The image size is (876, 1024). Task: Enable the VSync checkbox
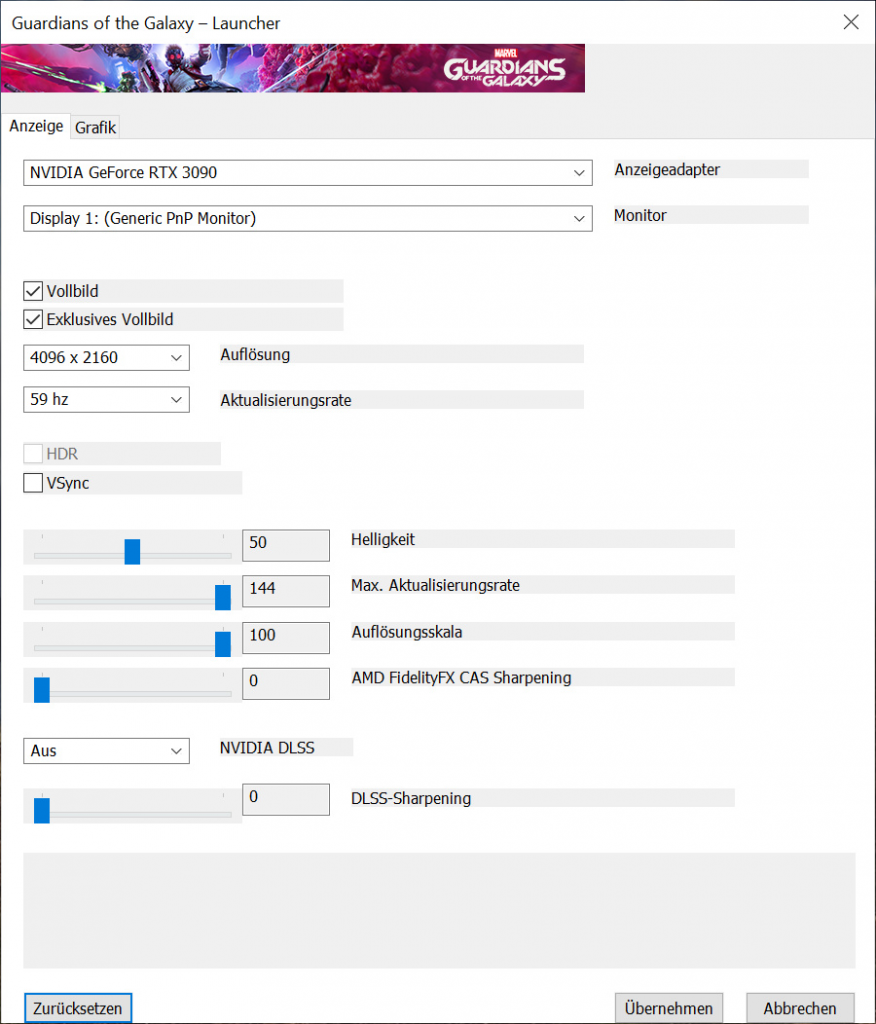coord(33,483)
